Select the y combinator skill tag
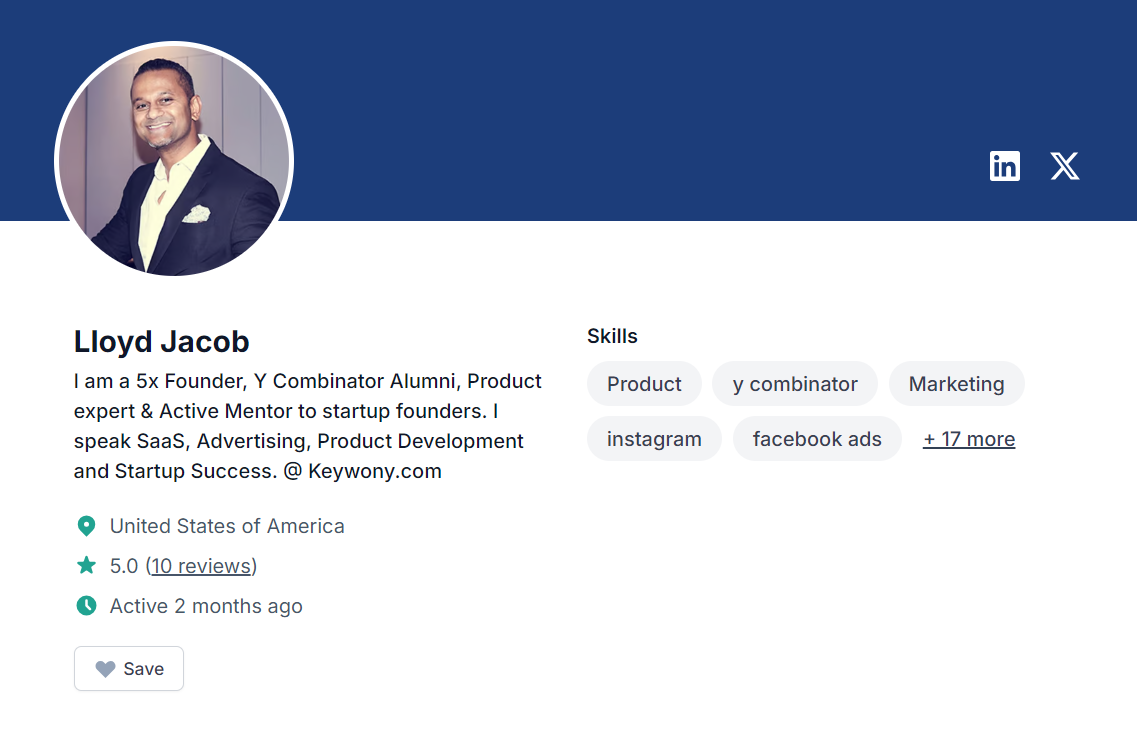 click(795, 384)
